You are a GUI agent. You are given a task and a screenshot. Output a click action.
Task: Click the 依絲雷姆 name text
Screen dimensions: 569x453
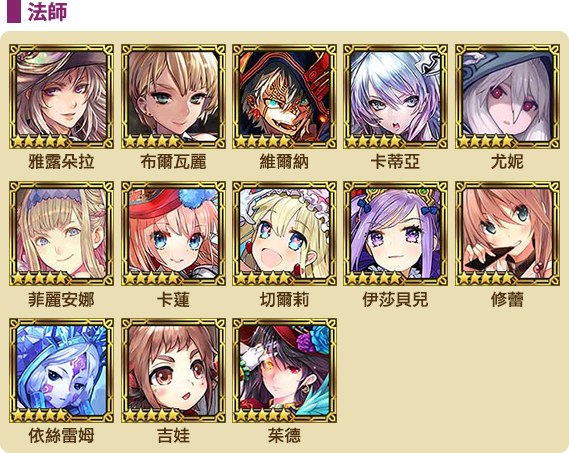pyautogui.click(x=61, y=436)
